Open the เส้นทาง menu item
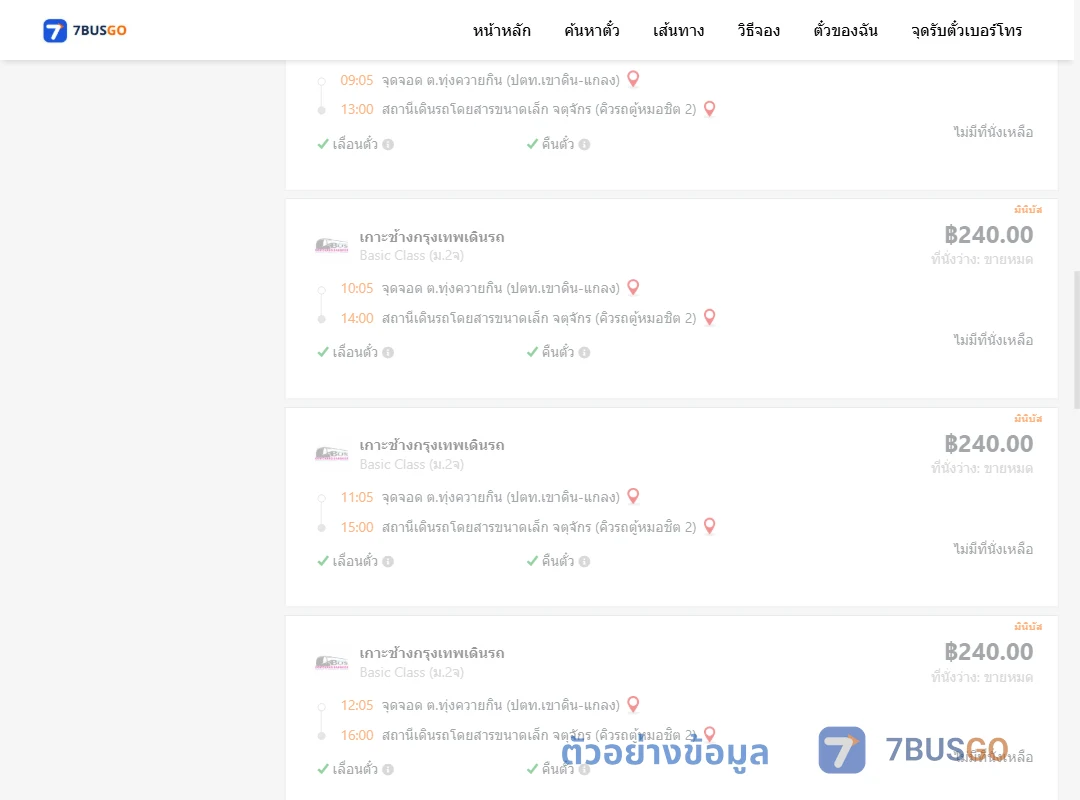This screenshot has height=800, width=1080. click(678, 30)
